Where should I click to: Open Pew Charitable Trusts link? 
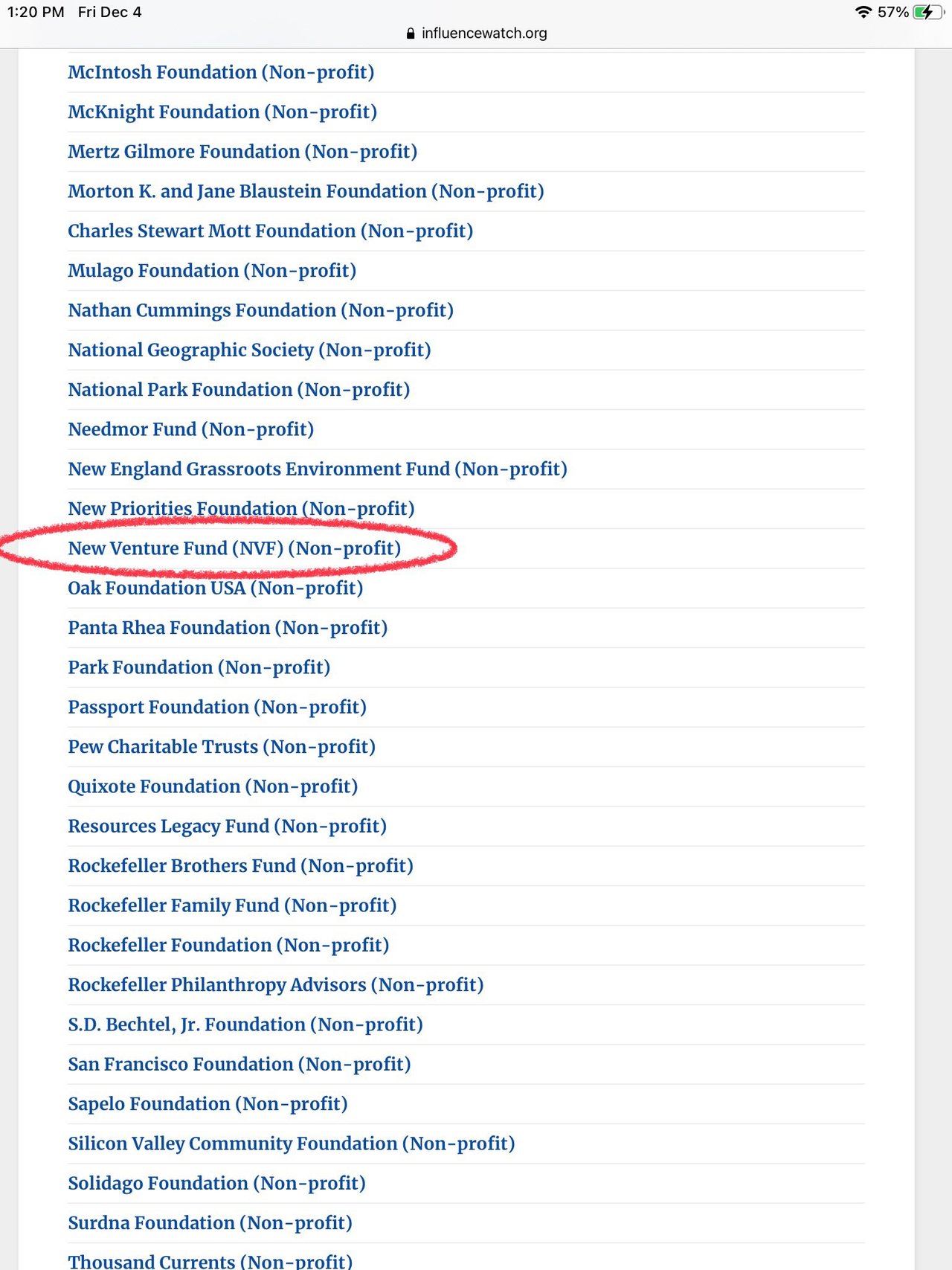click(x=222, y=747)
